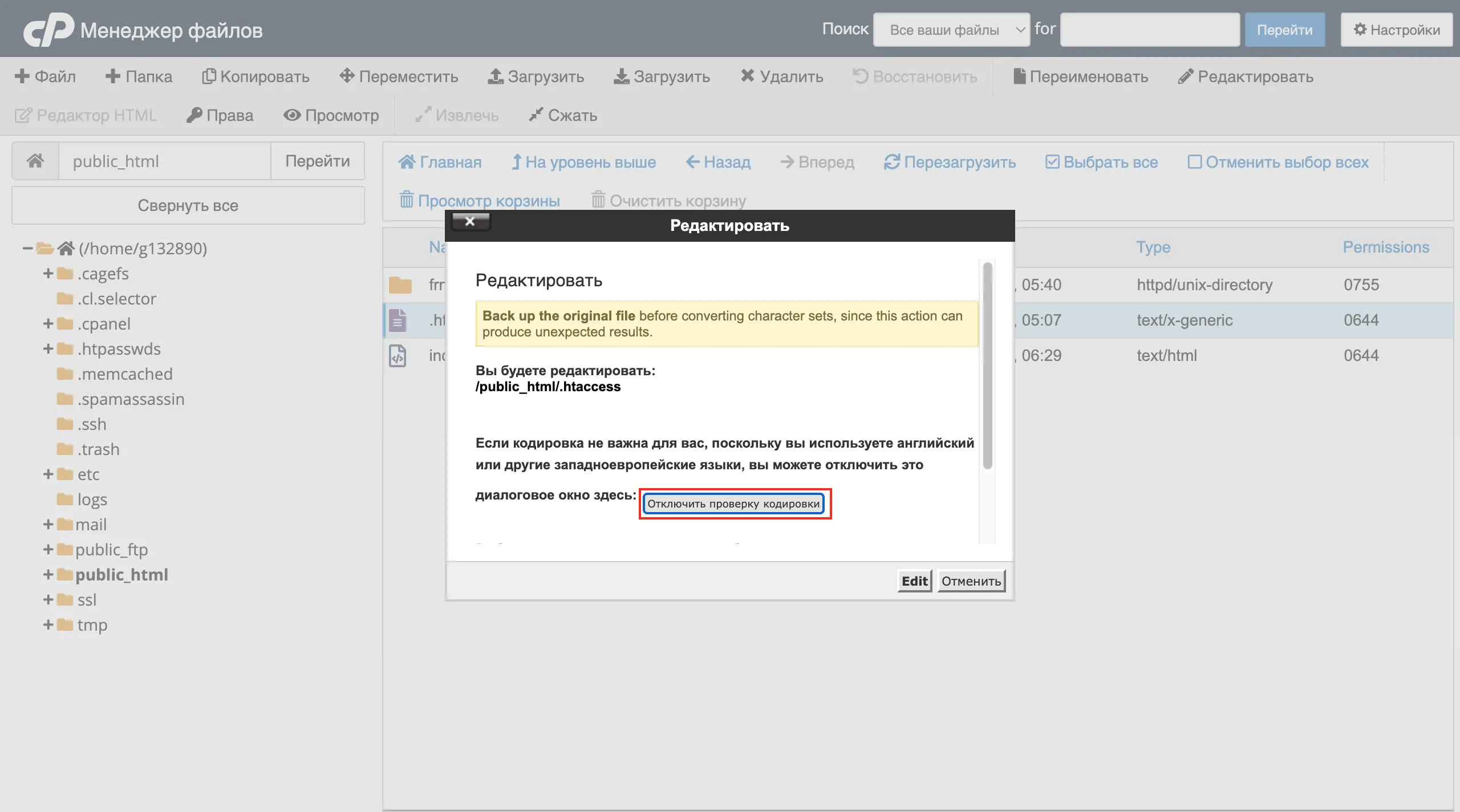Open the Все ваши файлы search dropdown
The height and width of the screenshot is (812, 1460).
tap(951, 30)
